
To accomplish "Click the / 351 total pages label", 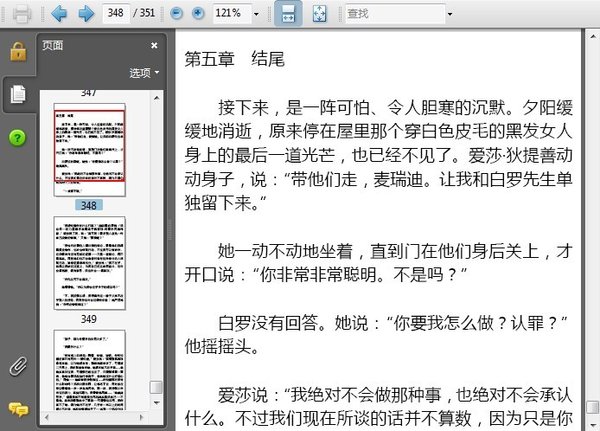I will (144, 13).
